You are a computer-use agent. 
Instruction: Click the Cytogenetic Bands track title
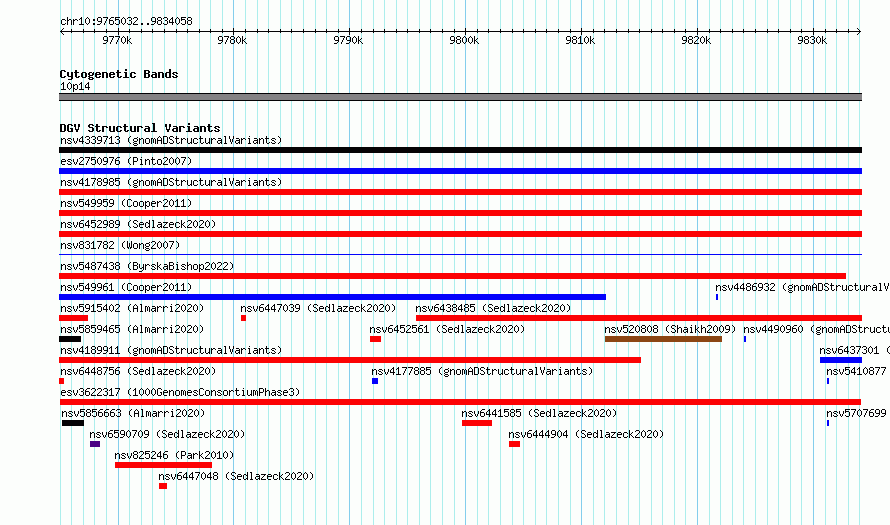point(119,74)
